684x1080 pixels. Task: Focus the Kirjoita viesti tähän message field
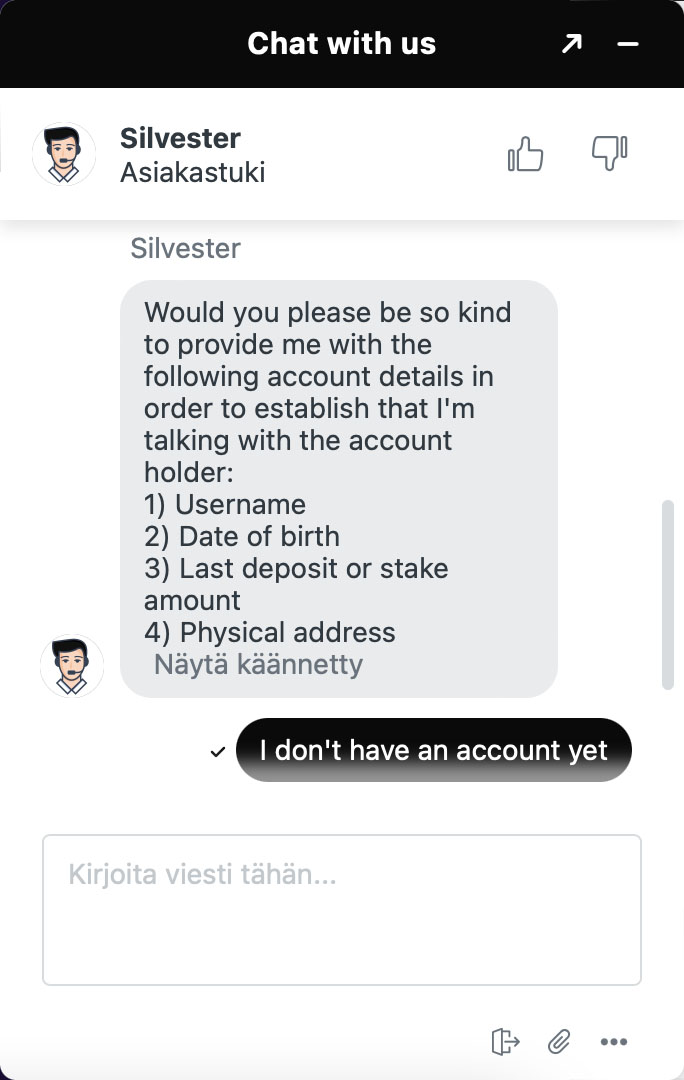[x=341, y=909]
